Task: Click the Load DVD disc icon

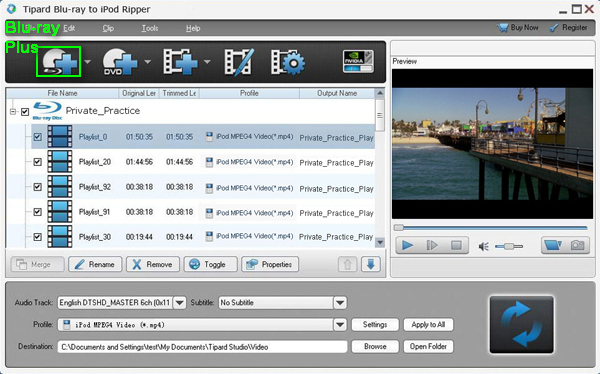Action: [120, 61]
